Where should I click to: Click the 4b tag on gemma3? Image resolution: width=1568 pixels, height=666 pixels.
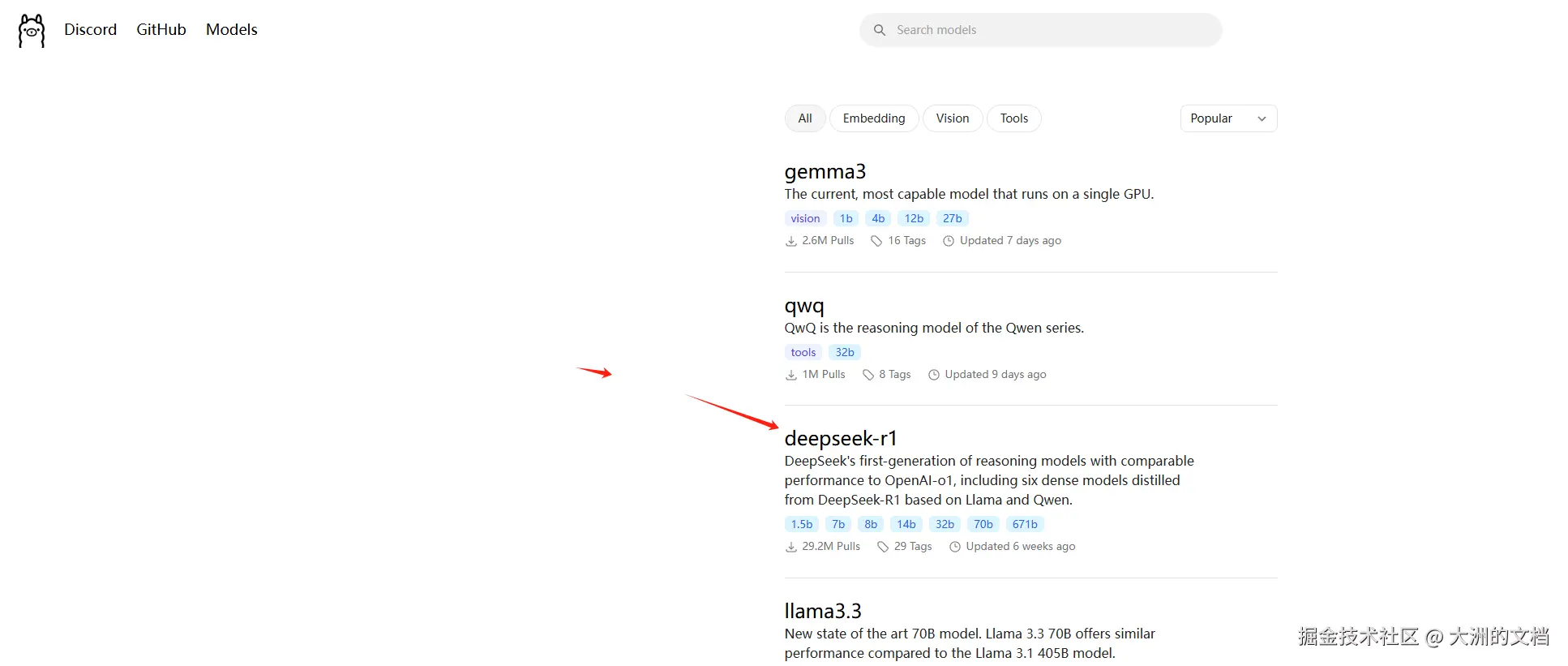878,218
